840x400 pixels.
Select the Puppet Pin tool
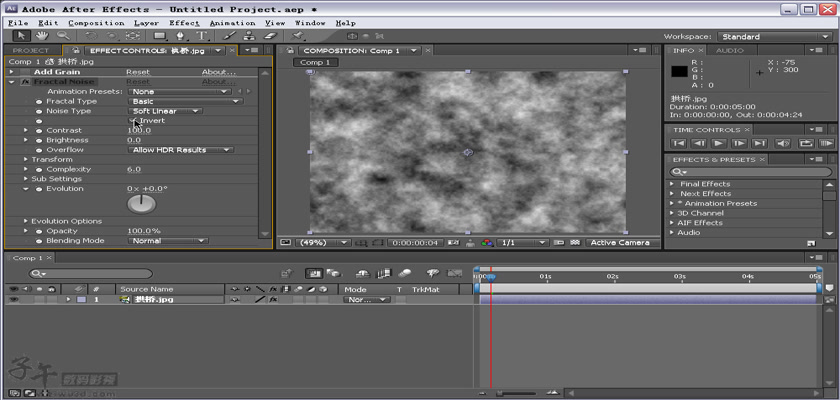297,36
